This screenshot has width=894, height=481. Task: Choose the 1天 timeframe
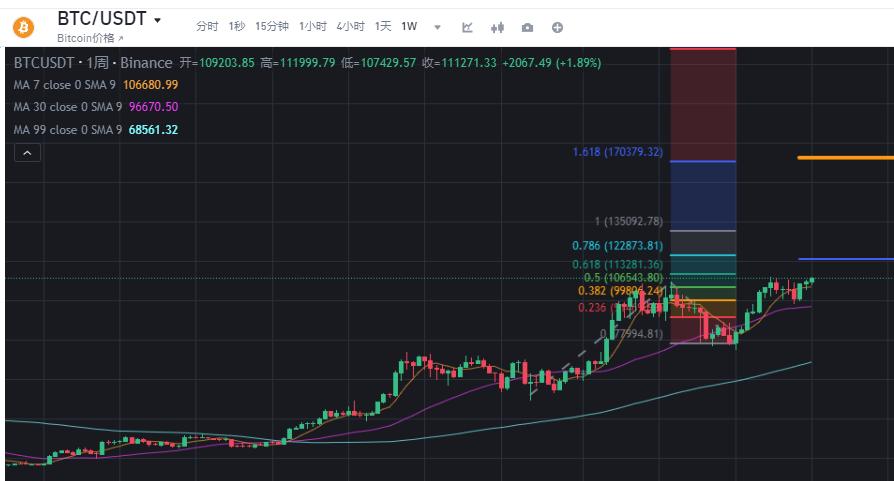tap(383, 26)
